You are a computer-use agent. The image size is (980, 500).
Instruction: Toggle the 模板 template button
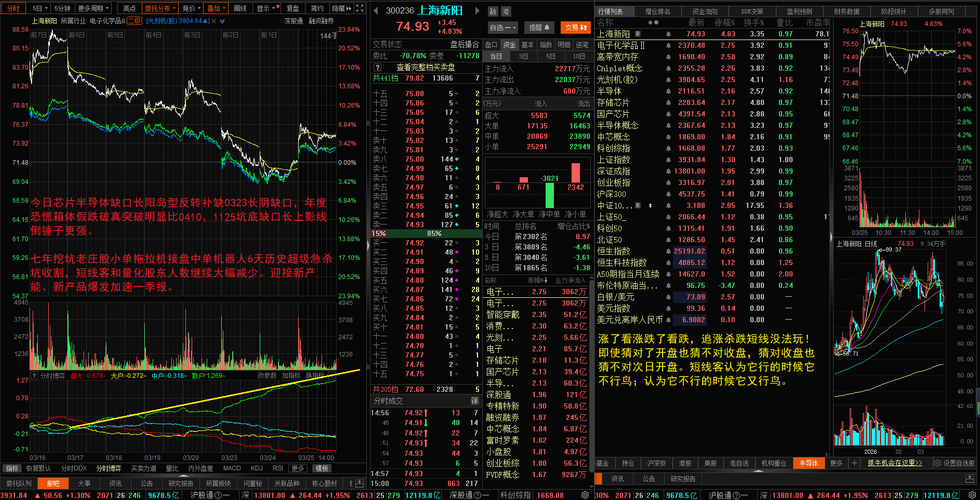coord(322,469)
